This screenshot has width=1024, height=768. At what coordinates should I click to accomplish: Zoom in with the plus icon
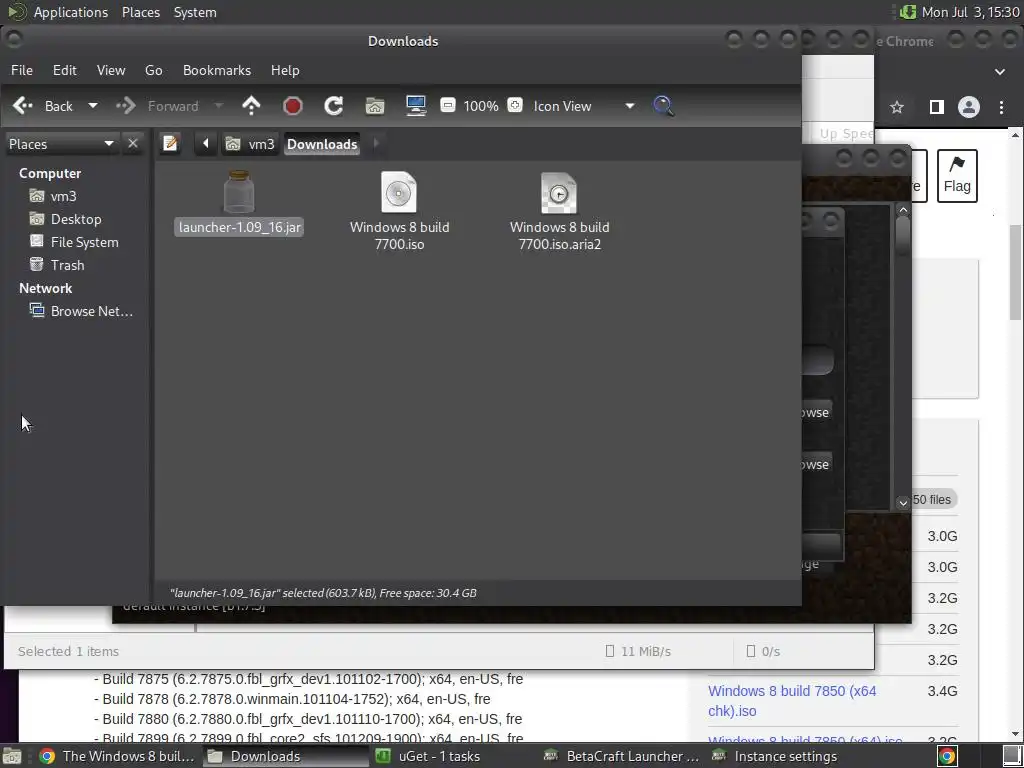tap(515, 105)
